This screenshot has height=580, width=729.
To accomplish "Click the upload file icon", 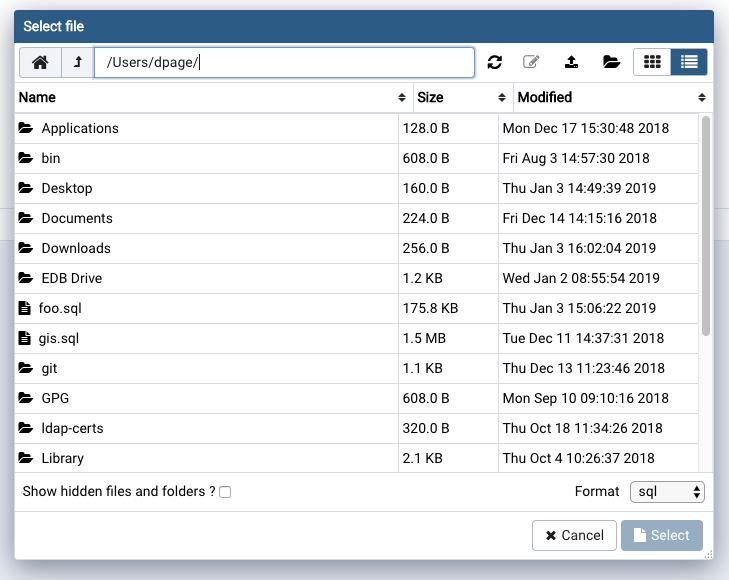I will (x=571, y=62).
